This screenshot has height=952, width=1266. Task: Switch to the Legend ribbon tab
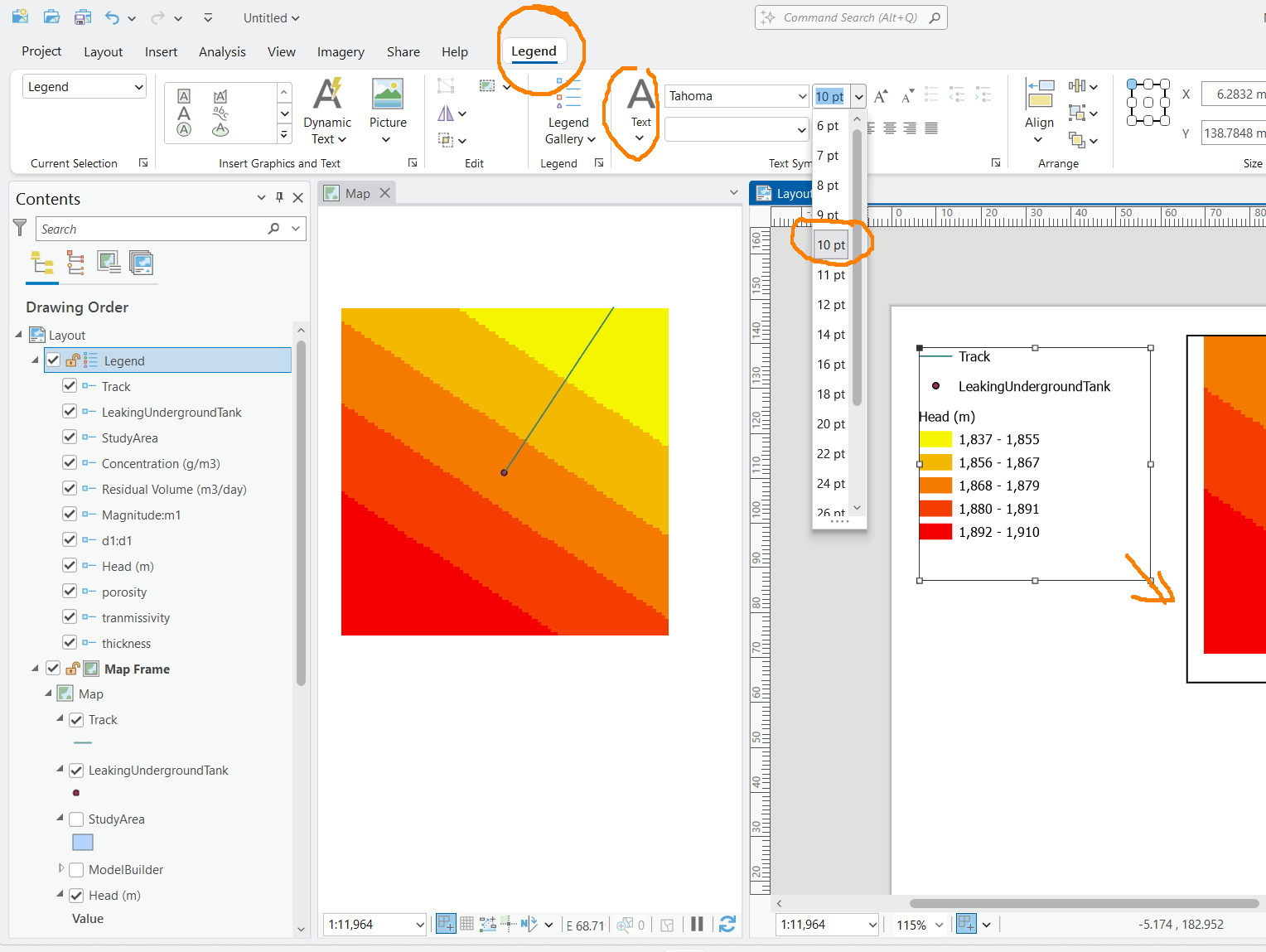click(x=534, y=51)
